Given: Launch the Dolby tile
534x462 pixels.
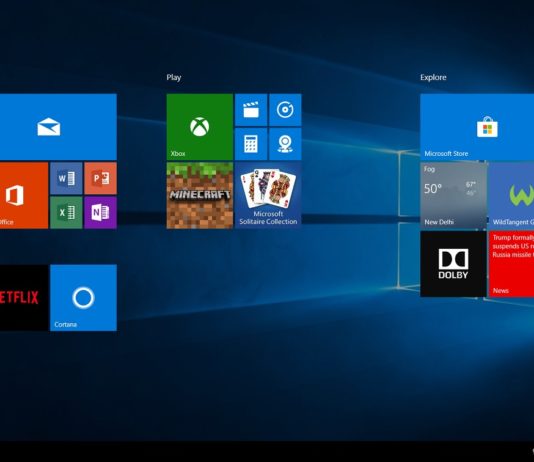Looking at the screenshot, I should click(453, 264).
